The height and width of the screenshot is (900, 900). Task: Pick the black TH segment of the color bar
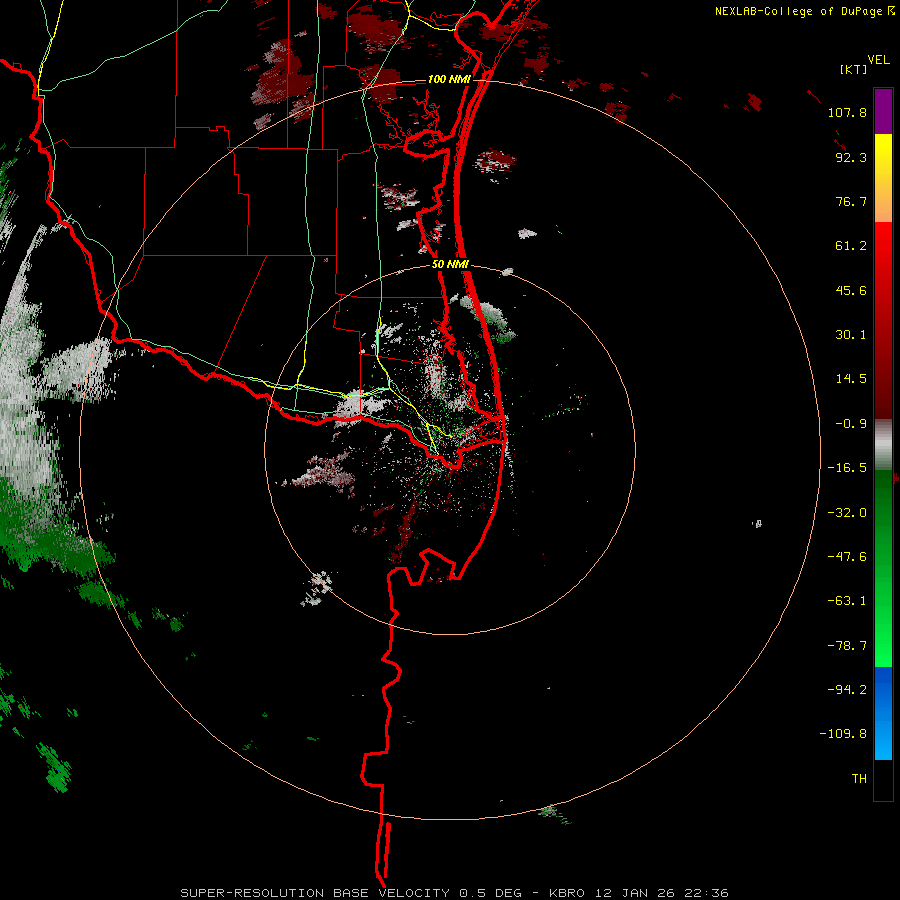point(883,779)
